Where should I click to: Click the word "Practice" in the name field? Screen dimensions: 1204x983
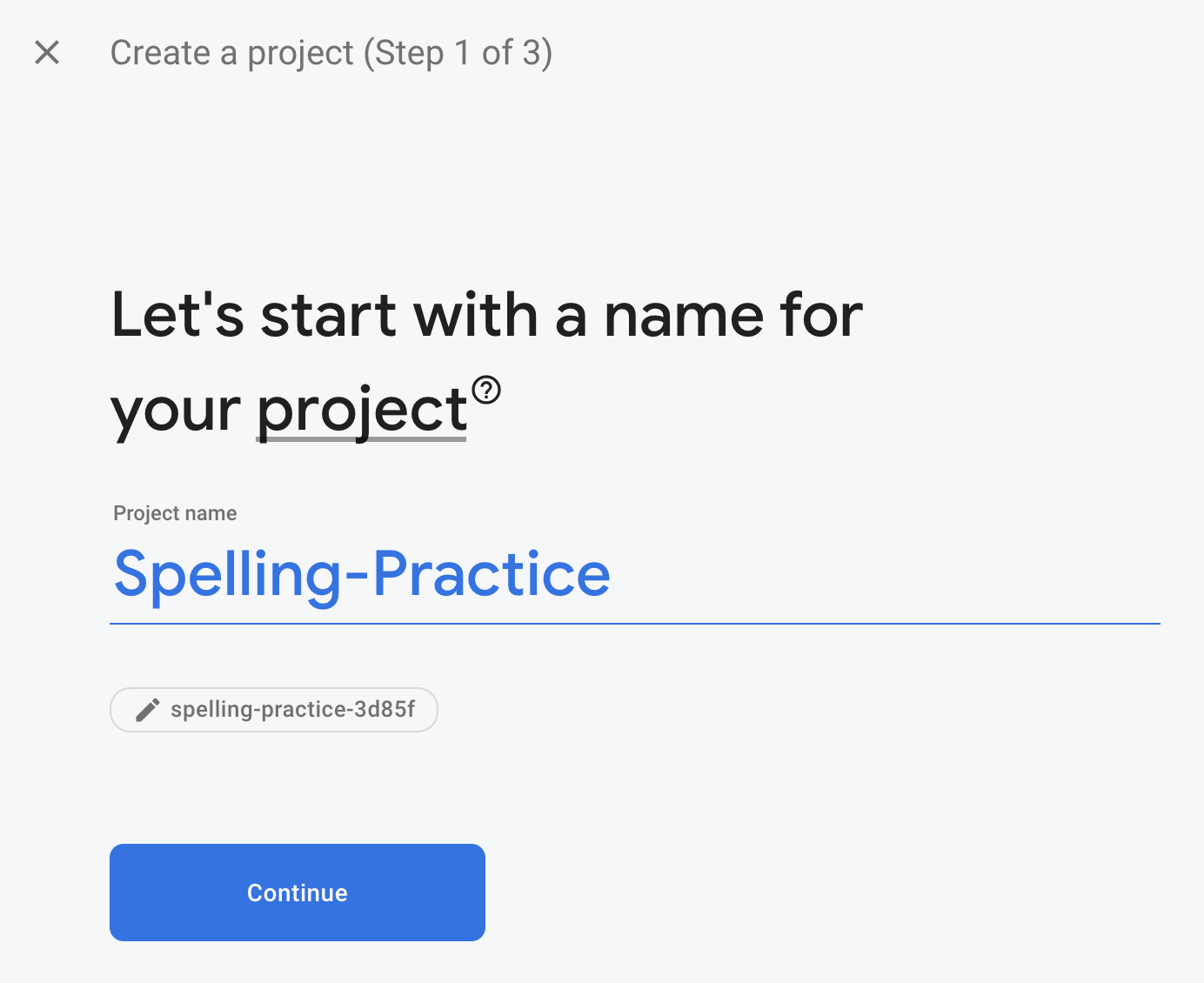tap(492, 574)
